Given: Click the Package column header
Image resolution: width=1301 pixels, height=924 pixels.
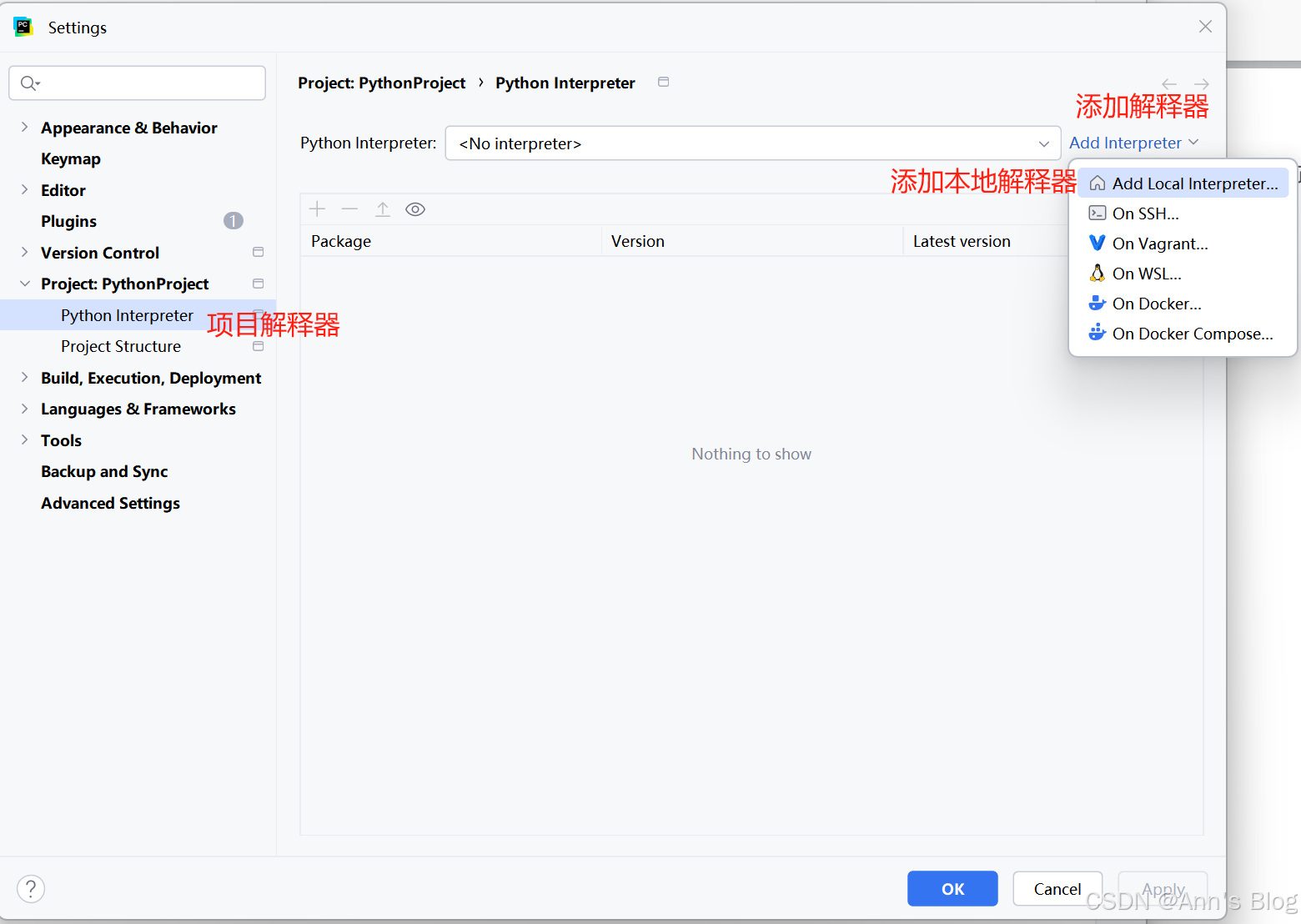Looking at the screenshot, I should tap(450, 241).
